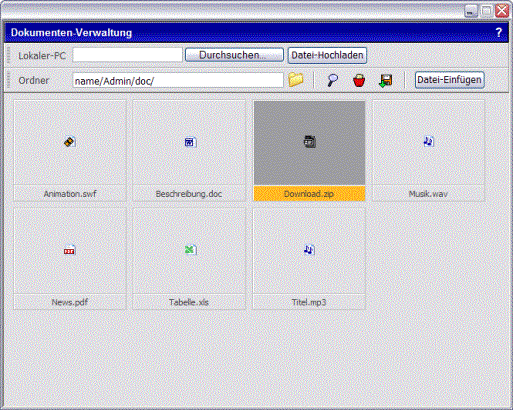Viewport: 513px width, 410px height.
Task: Click the Download.zip filename label
Action: (309, 194)
